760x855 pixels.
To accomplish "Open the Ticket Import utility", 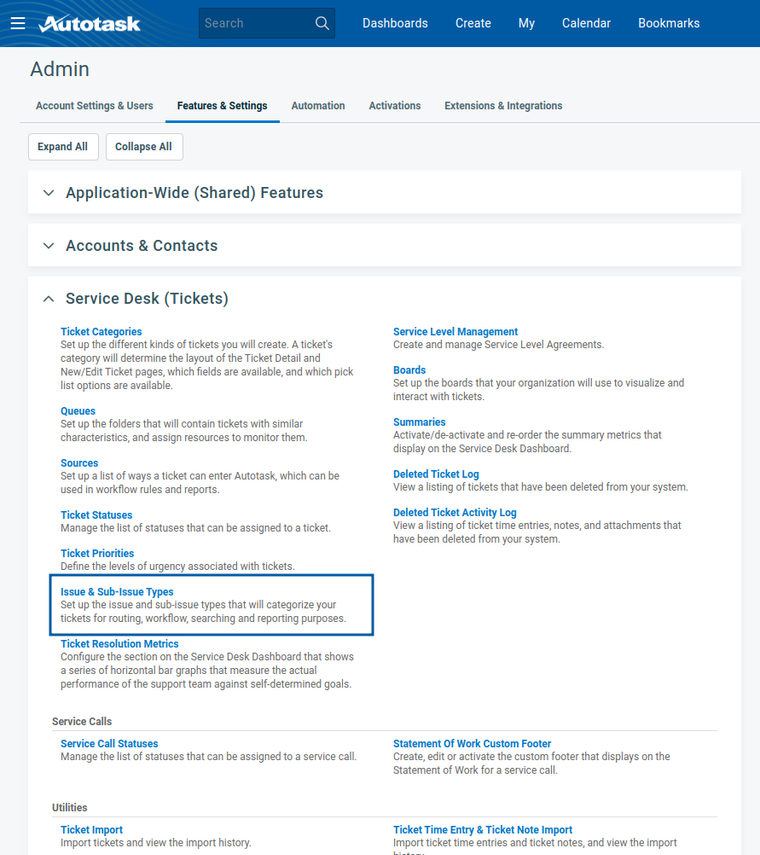I will tap(92, 830).
